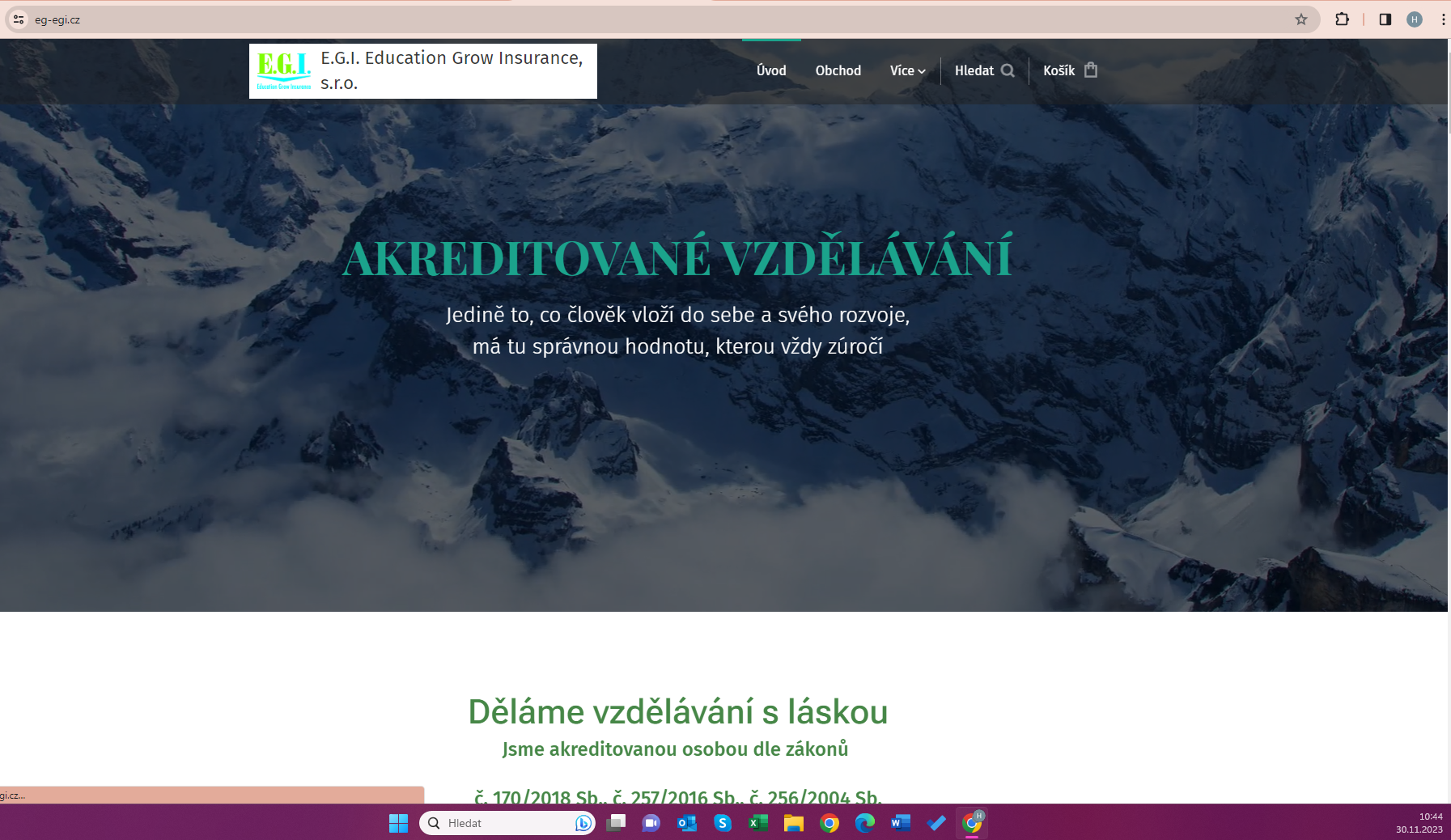Open File Explorer from the taskbar
This screenshot has width=1451, height=840.
(793, 823)
